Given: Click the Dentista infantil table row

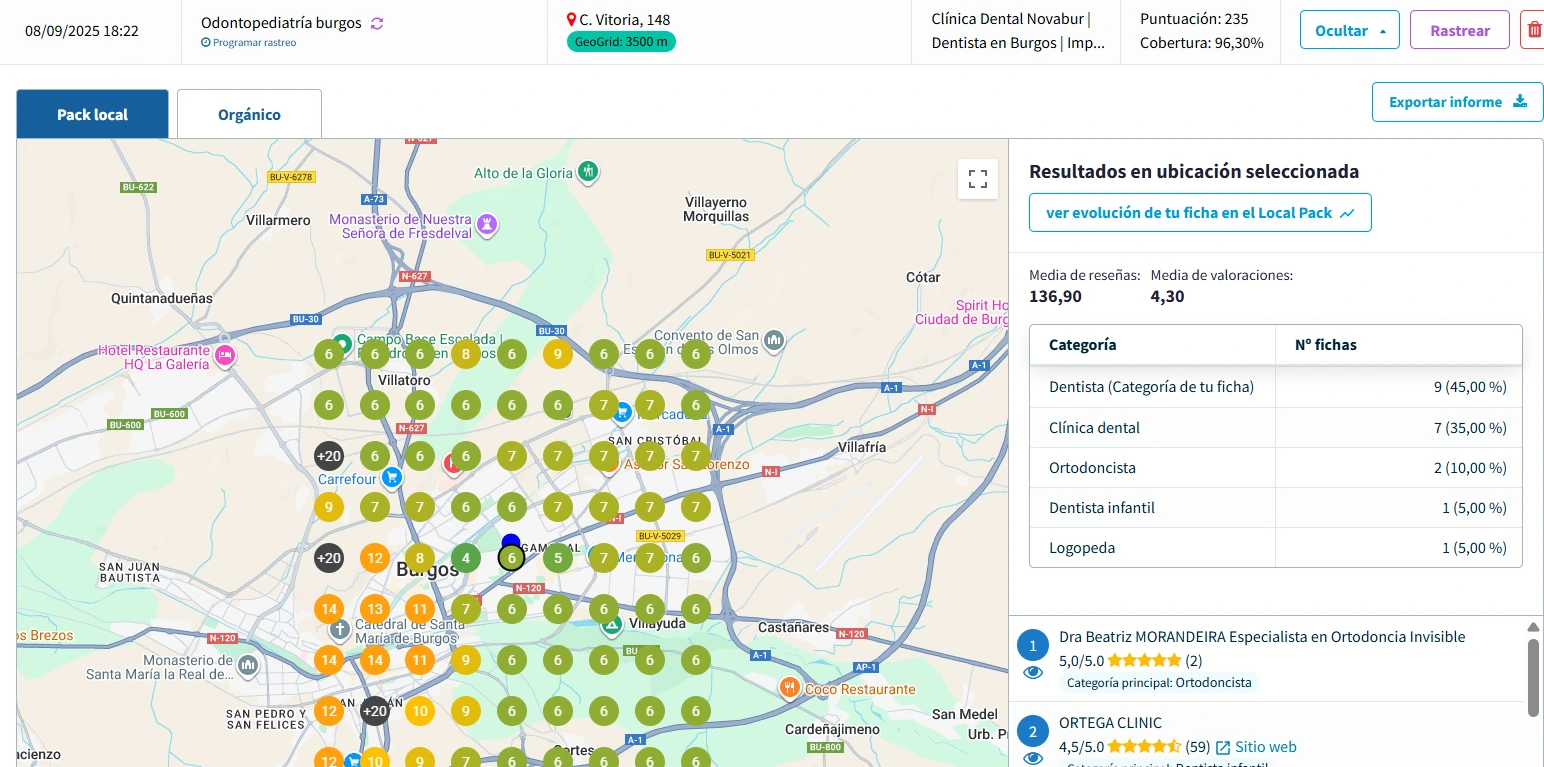Looking at the screenshot, I should pos(1275,507).
